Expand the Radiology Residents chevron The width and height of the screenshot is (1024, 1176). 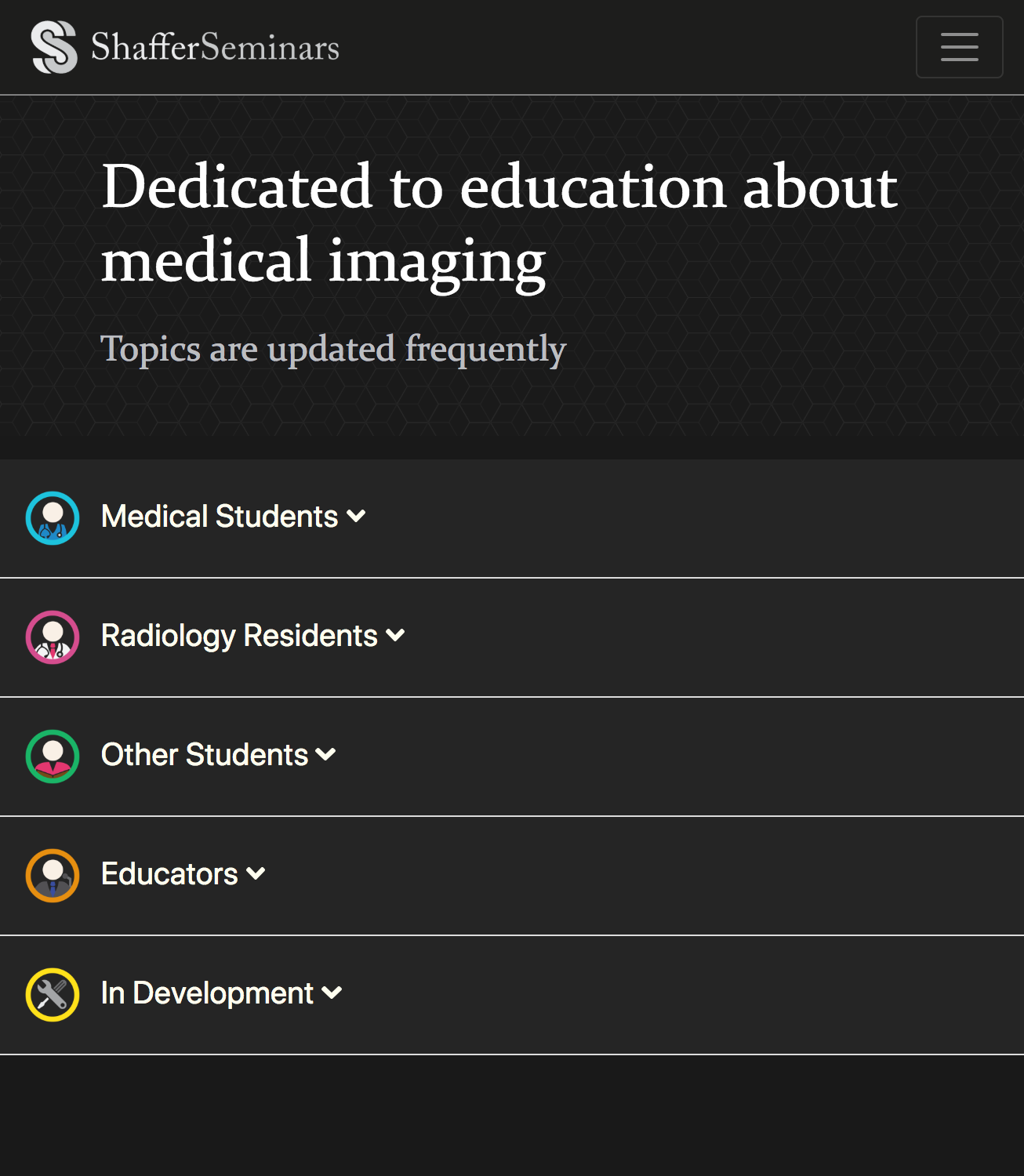click(x=395, y=636)
